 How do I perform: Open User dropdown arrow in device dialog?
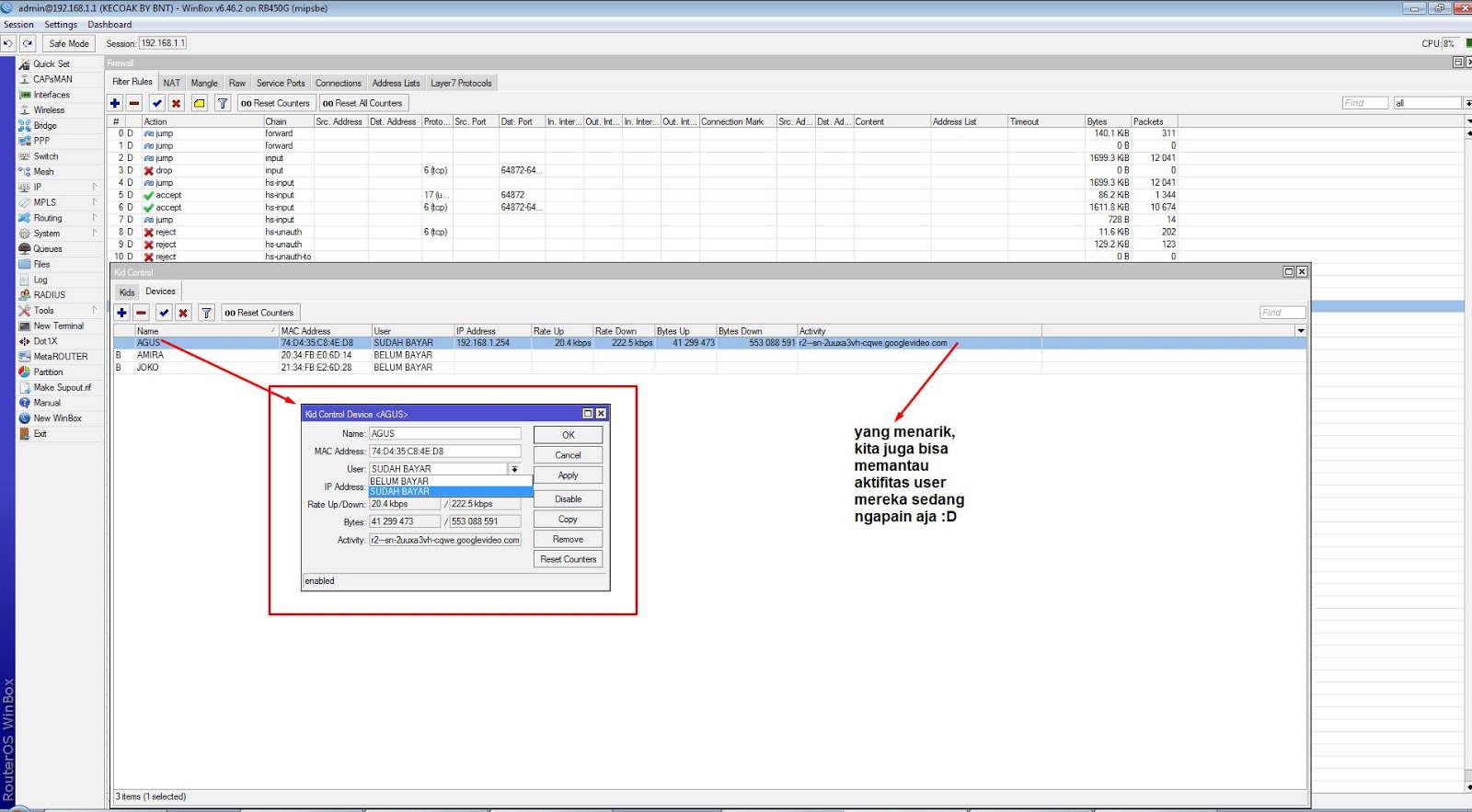[514, 469]
